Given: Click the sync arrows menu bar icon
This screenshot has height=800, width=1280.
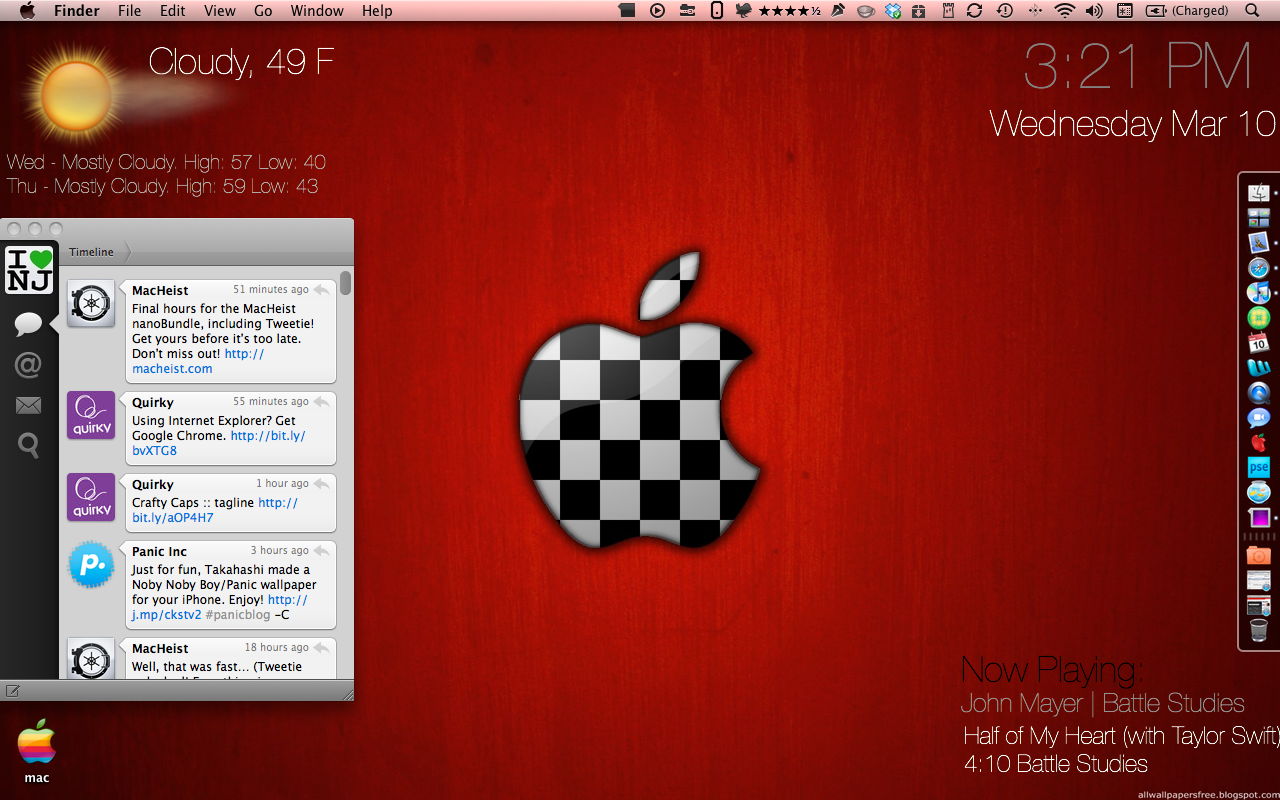Looking at the screenshot, I should point(974,11).
